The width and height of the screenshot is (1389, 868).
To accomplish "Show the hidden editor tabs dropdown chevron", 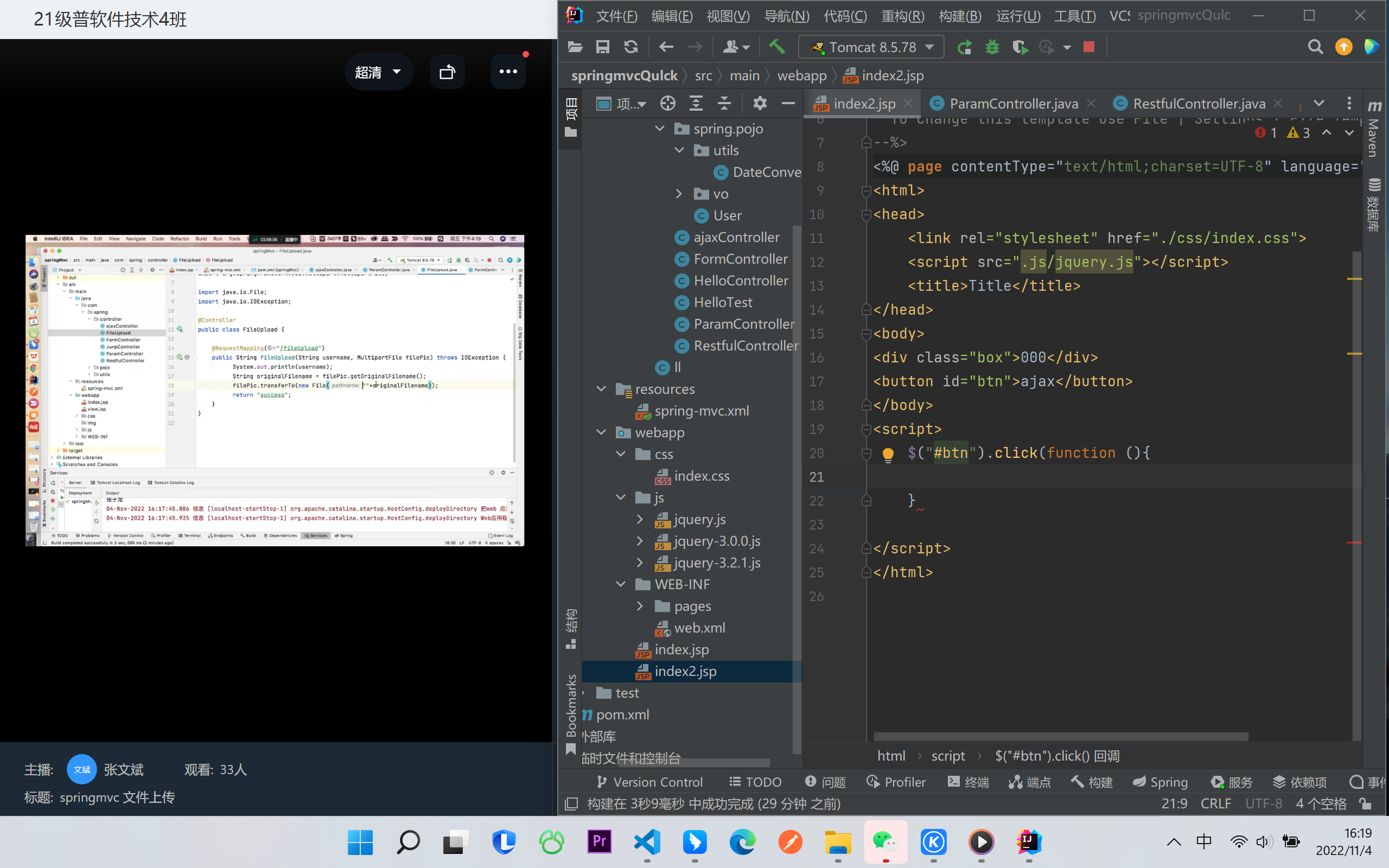I will coord(1319,103).
